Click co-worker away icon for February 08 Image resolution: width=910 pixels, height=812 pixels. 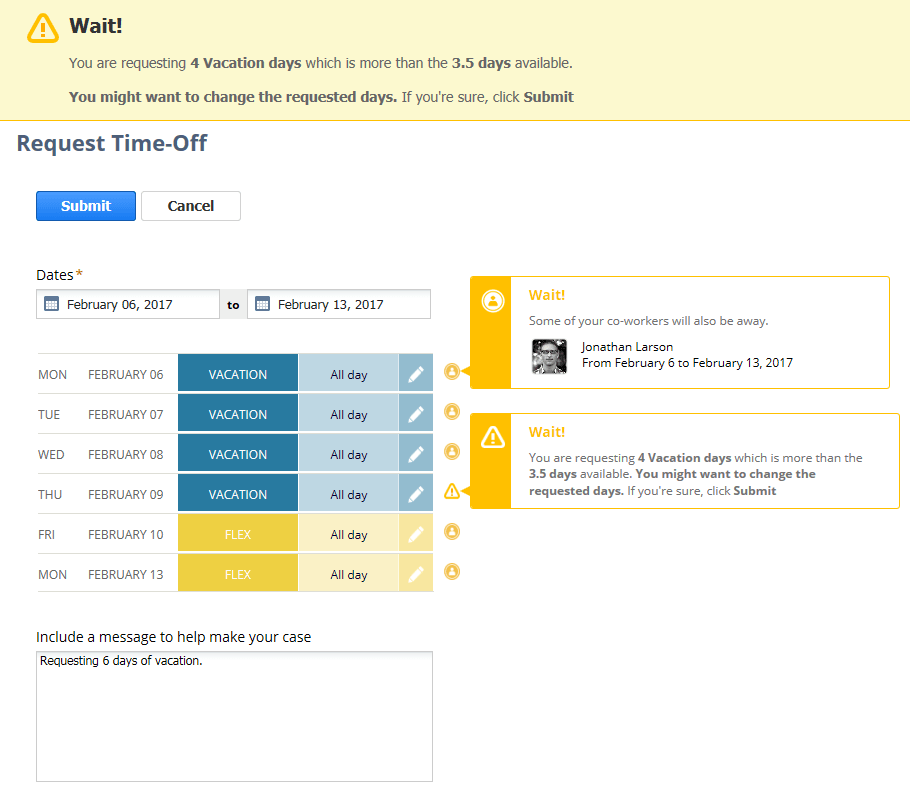(452, 452)
